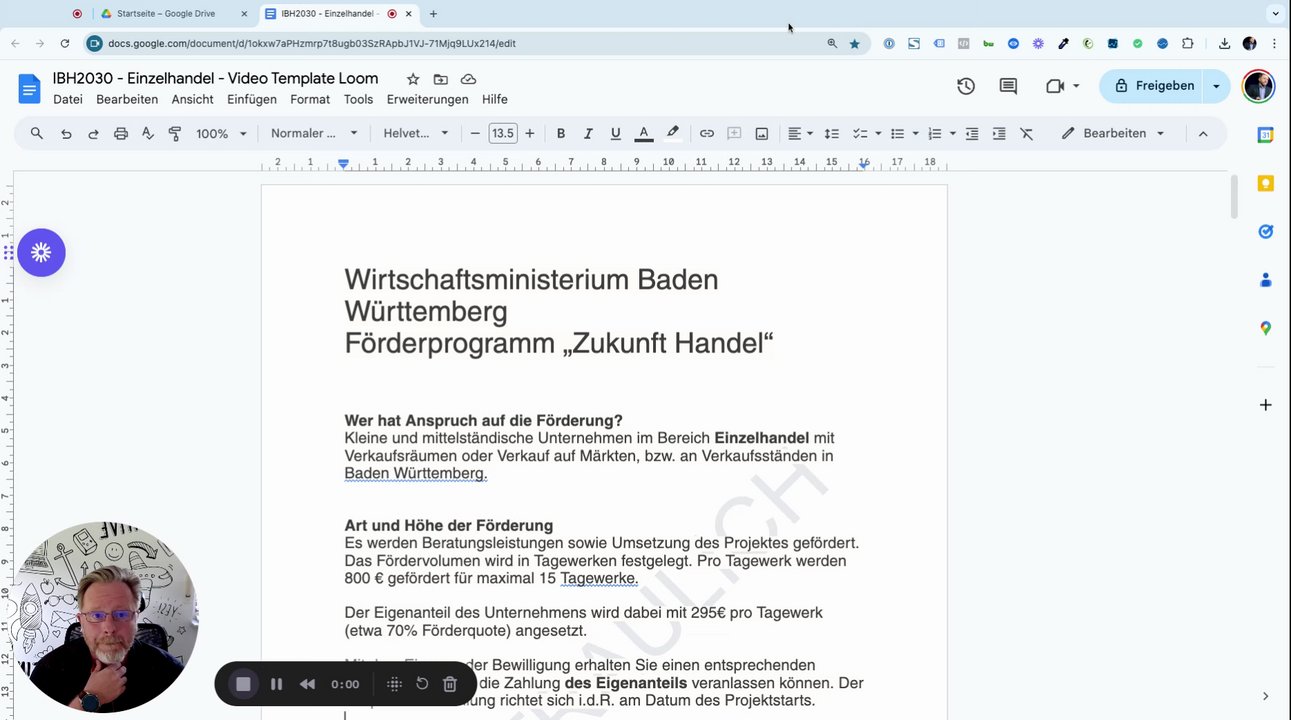
Task: Toggle the bulleted list
Action: 897,133
